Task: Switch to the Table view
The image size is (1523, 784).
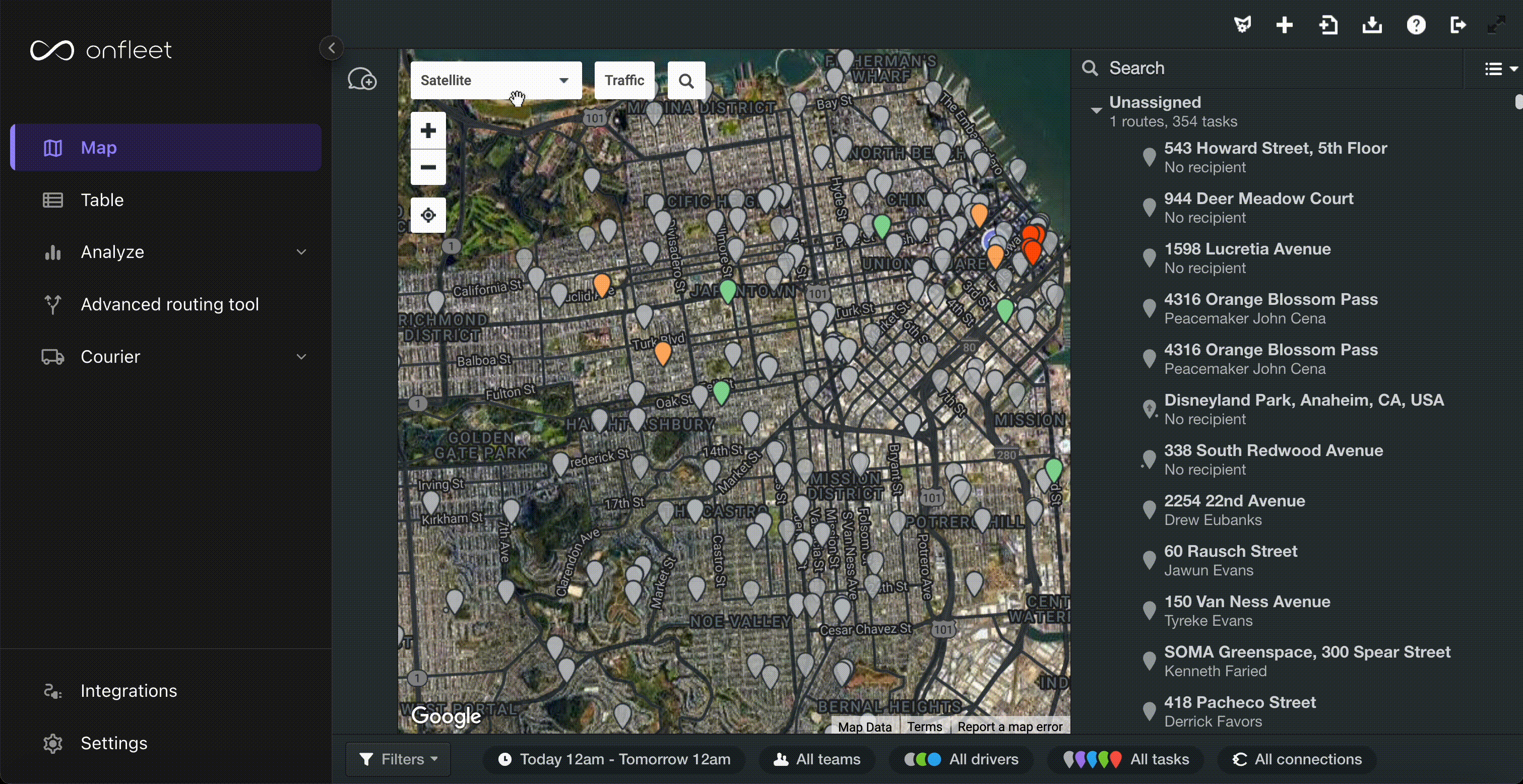Action: click(166, 200)
